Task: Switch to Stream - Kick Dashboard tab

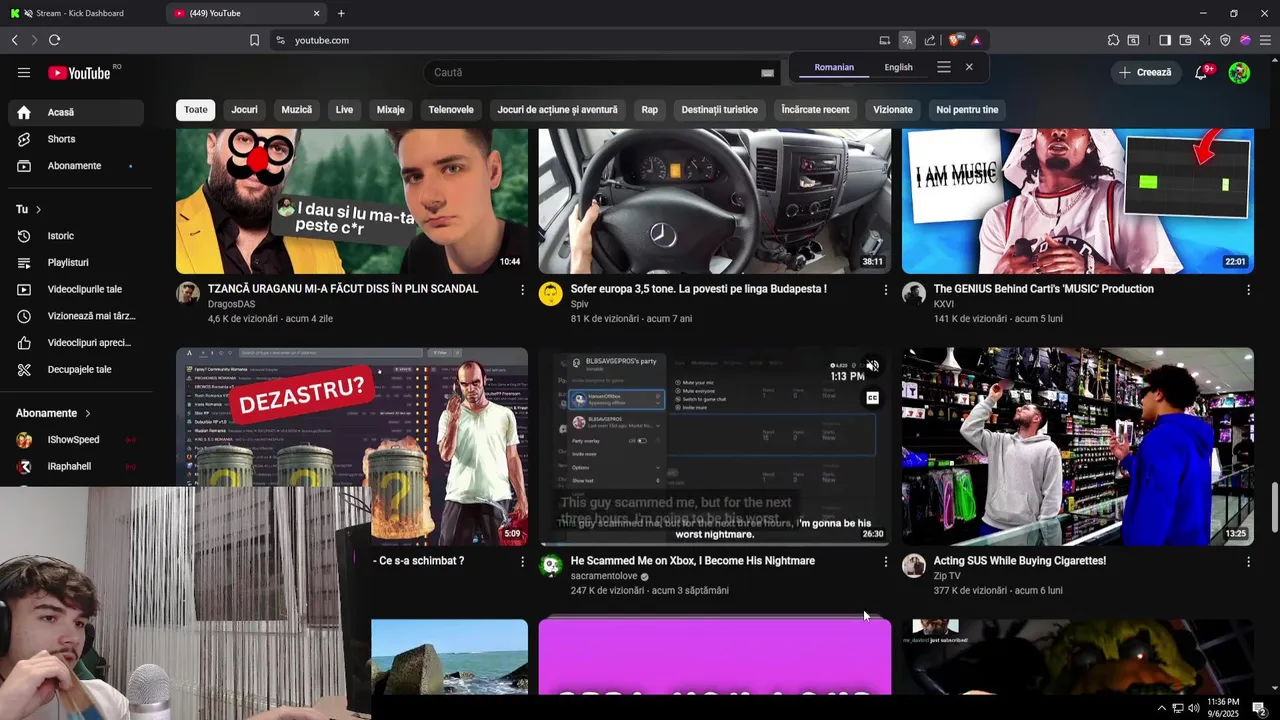Action: pos(80,13)
